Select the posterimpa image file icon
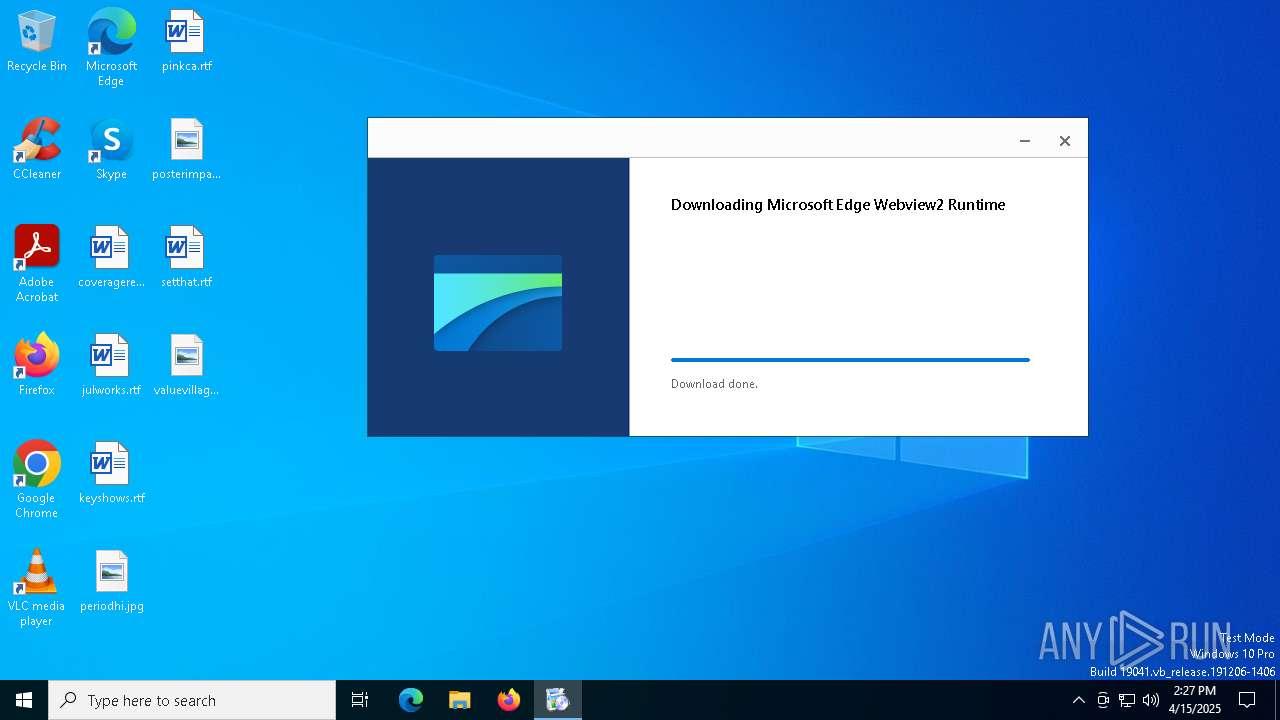This screenshot has height=720, width=1280. (186, 150)
